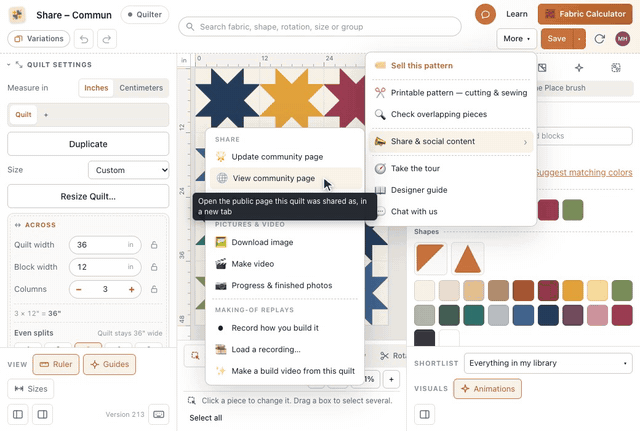Choose Take the tour

coord(451,169)
